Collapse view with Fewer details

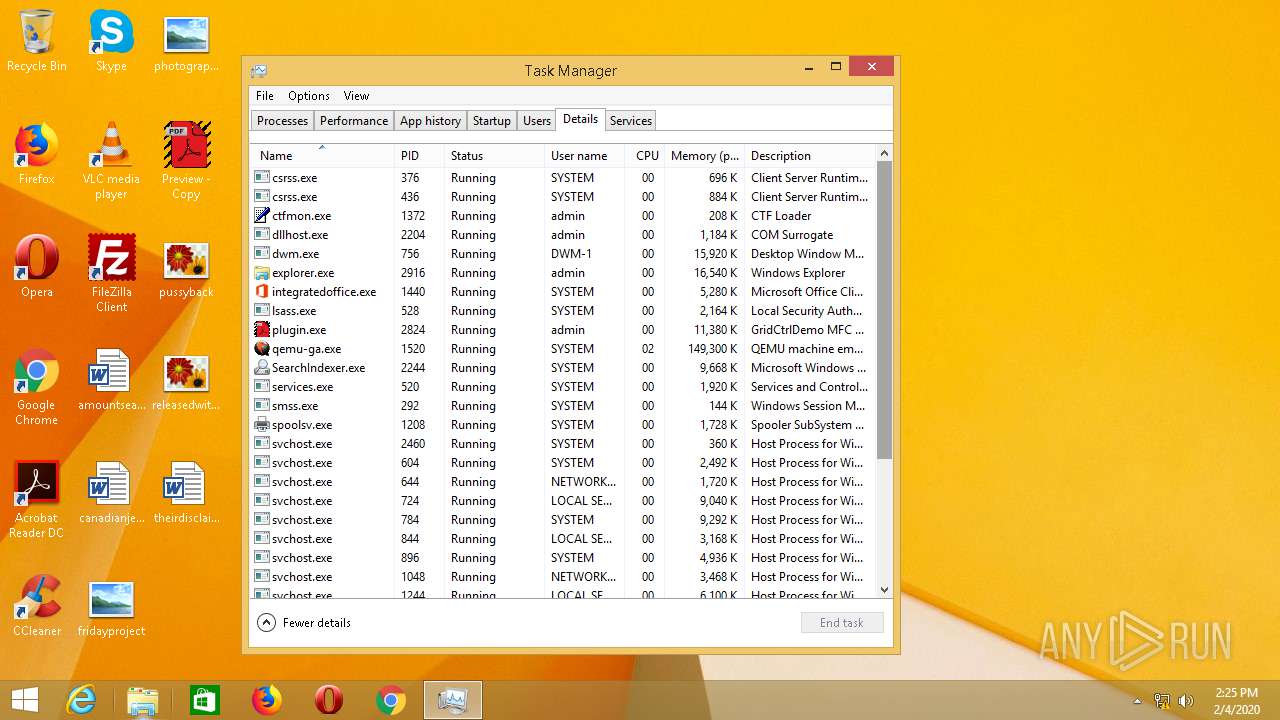(x=305, y=623)
